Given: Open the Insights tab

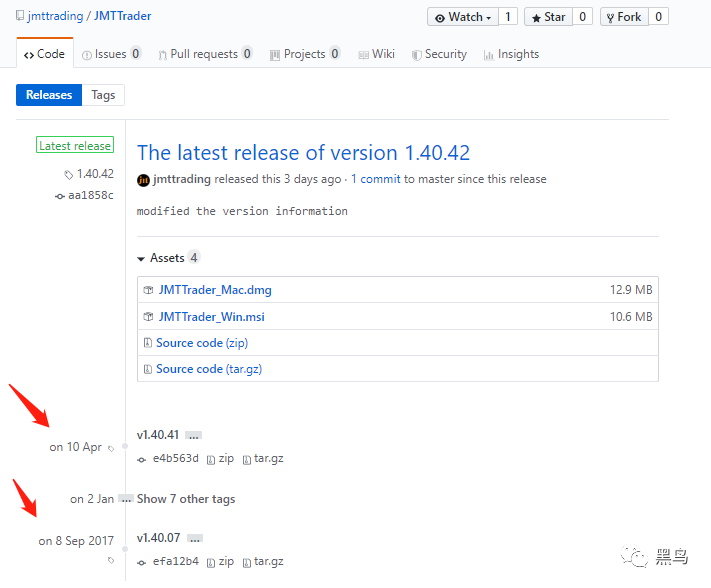Looking at the screenshot, I should pos(511,54).
